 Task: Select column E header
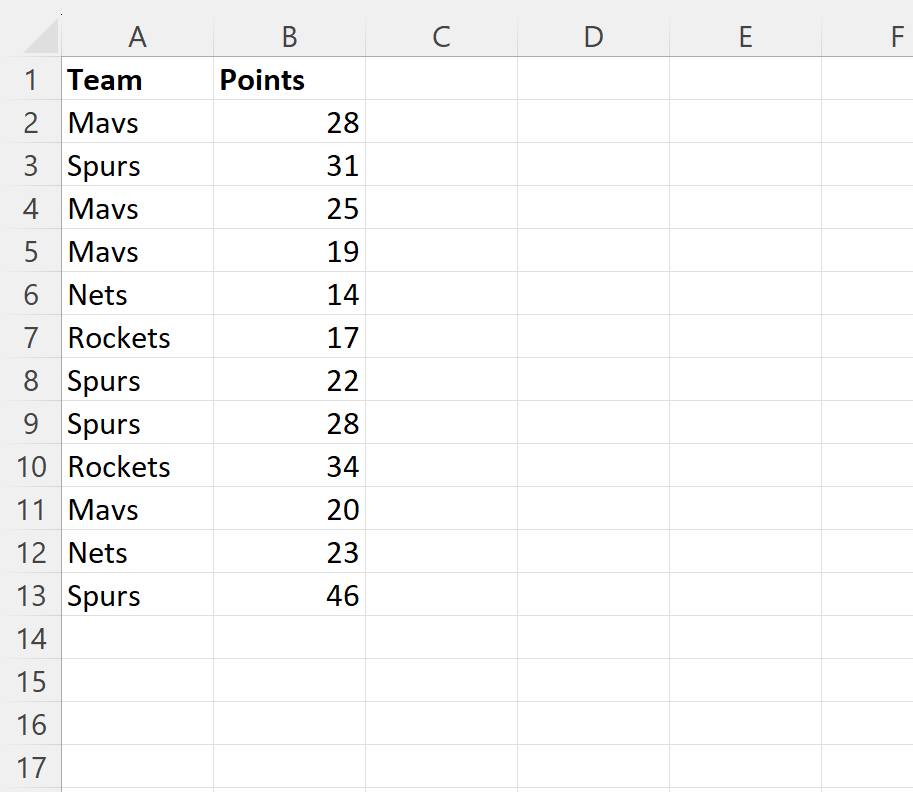coord(745,37)
